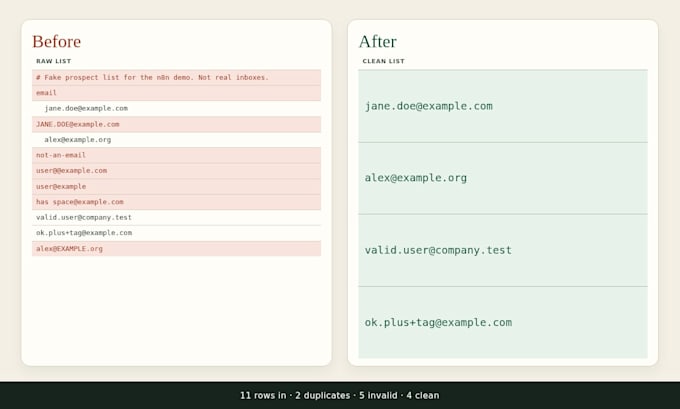Select clean list entry 'alex@example.org'
Viewport: 680px width, 409px height.
[503, 178]
